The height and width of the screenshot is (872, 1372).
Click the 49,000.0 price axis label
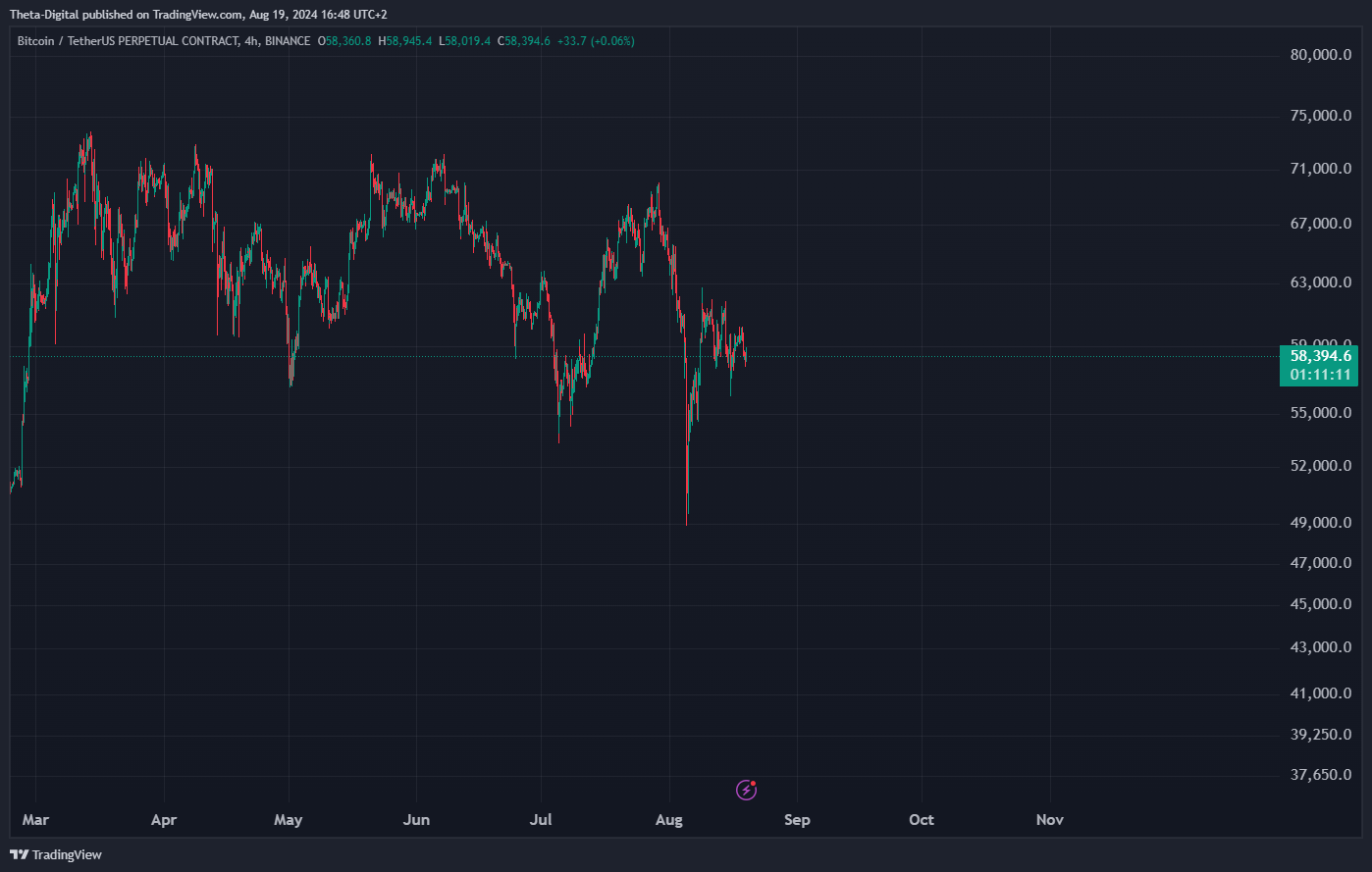coord(1320,523)
